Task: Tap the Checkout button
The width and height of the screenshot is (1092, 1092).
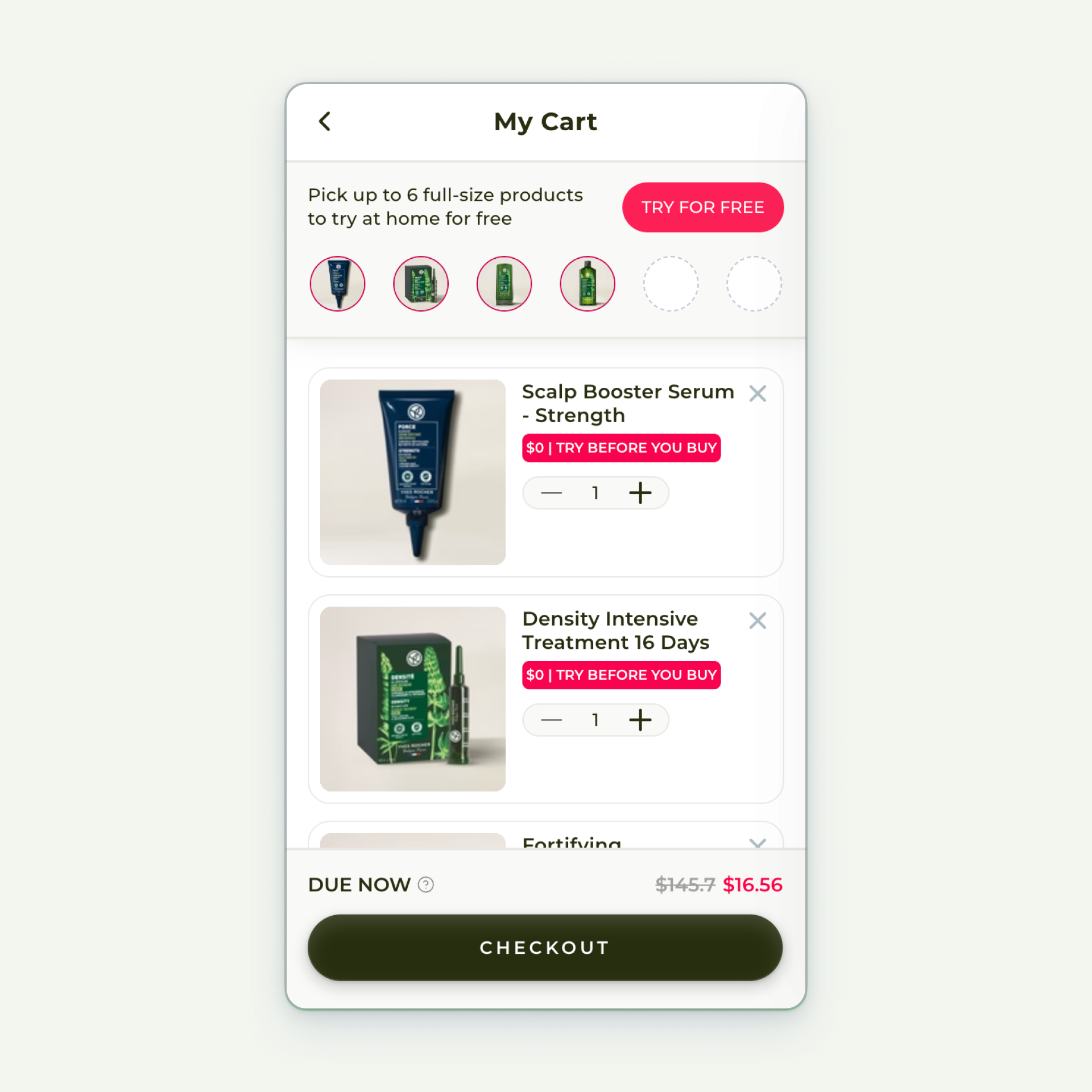Action: [x=545, y=948]
